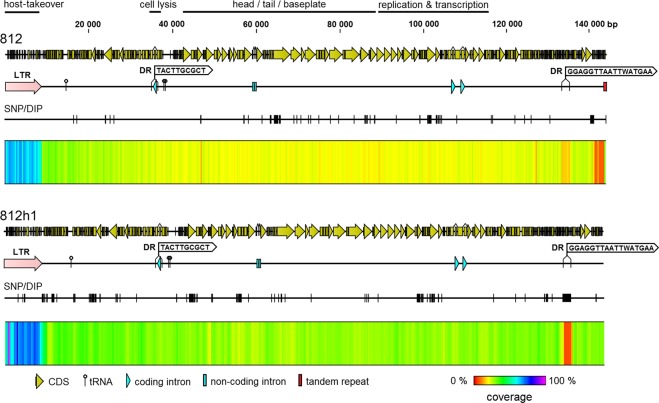Select the red tandem repeat marker in the 812 map
The width and height of the screenshot is (659, 403).
pyautogui.click(x=605, y=88)
